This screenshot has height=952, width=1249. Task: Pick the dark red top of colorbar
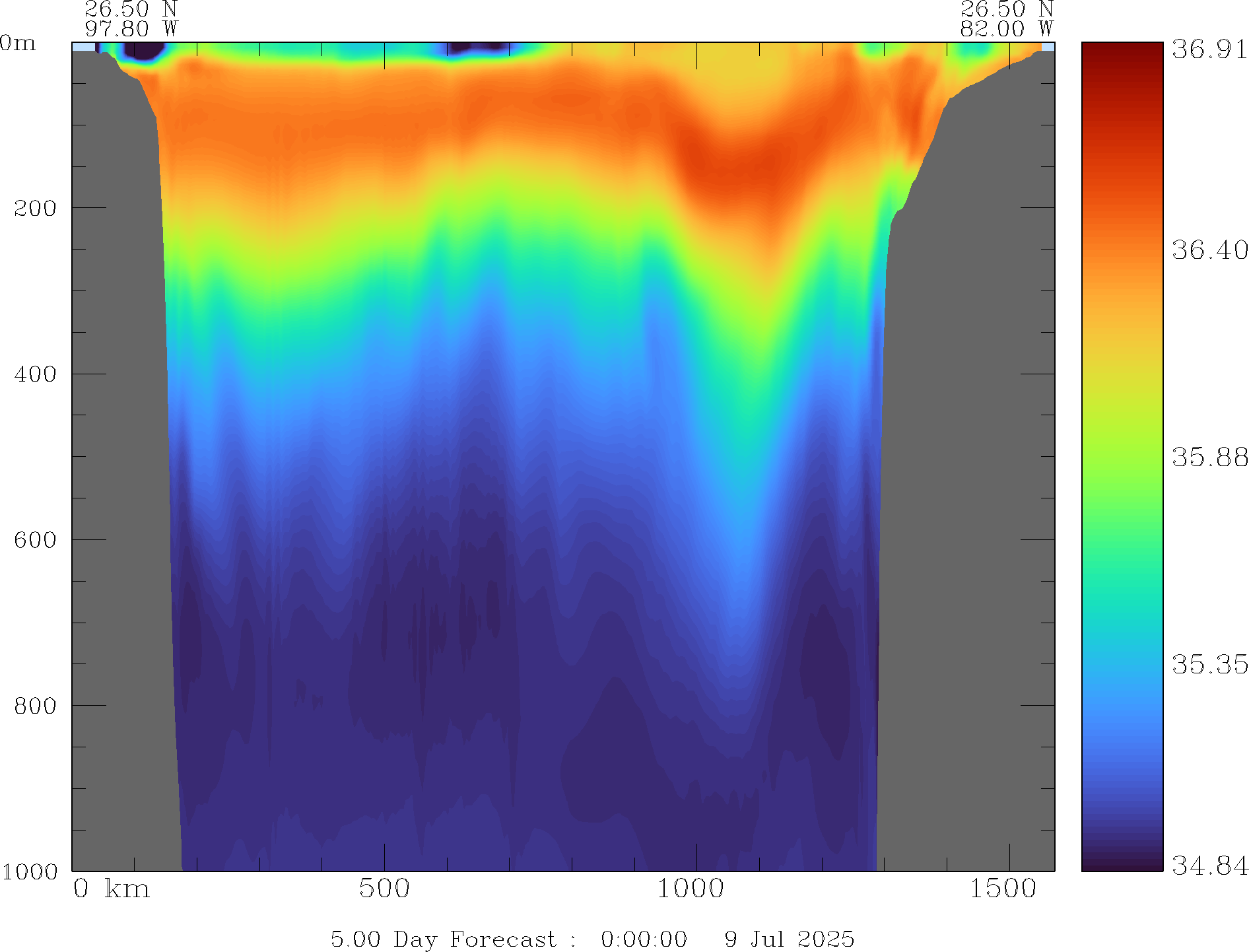coord(1122,53)
